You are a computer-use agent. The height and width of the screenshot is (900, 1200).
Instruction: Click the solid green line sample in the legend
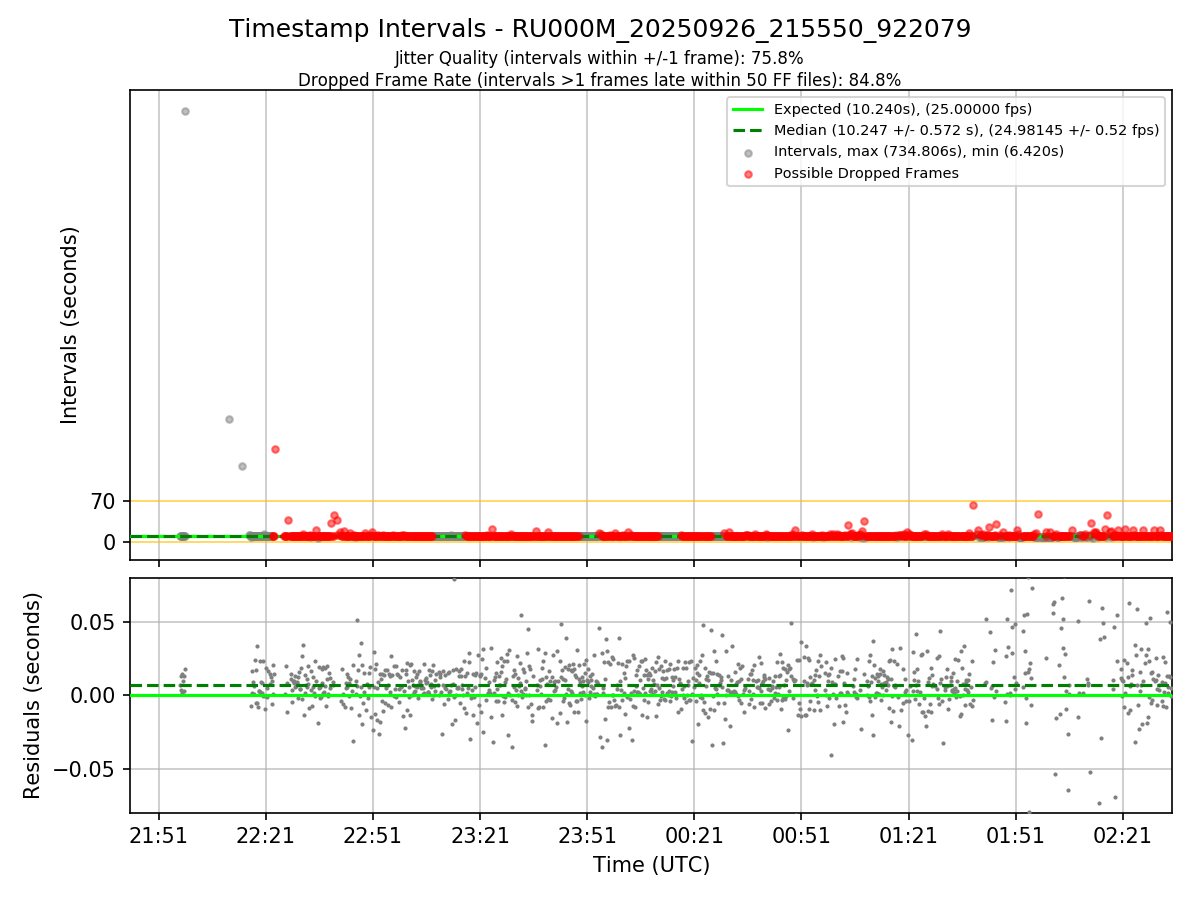[748, 109]
